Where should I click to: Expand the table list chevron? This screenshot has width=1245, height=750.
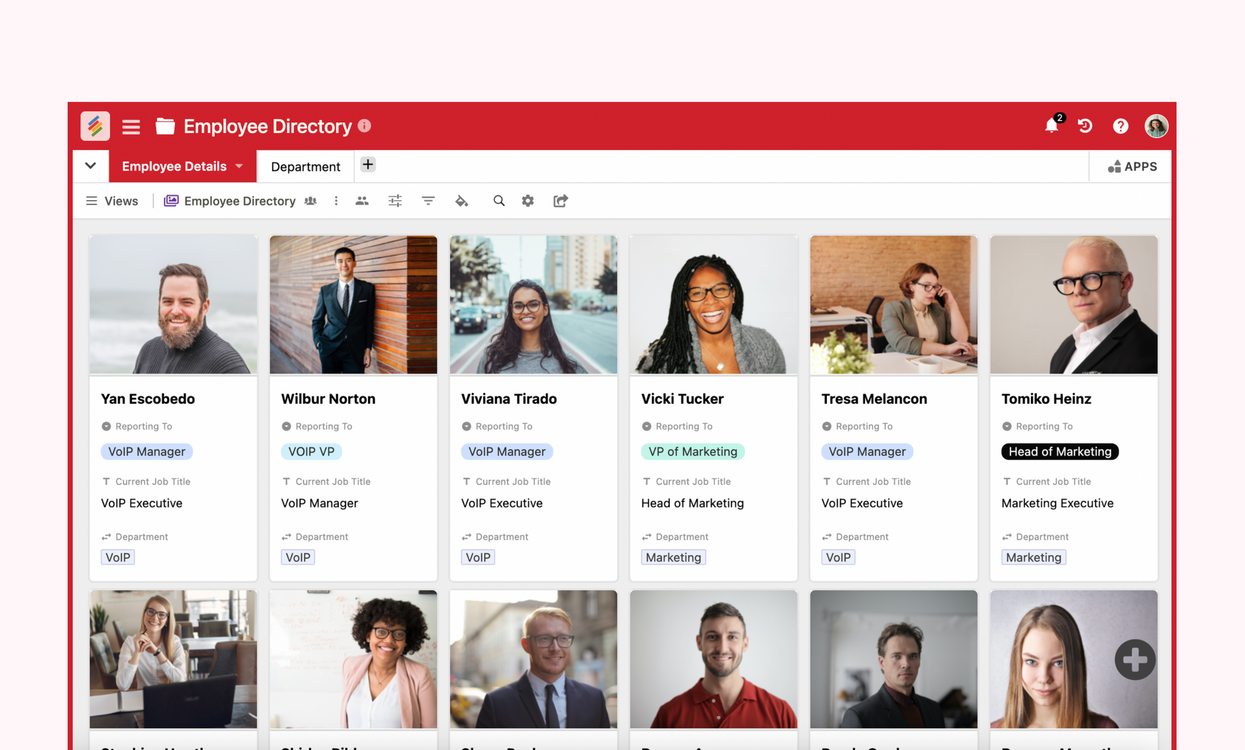pos(90,166)
